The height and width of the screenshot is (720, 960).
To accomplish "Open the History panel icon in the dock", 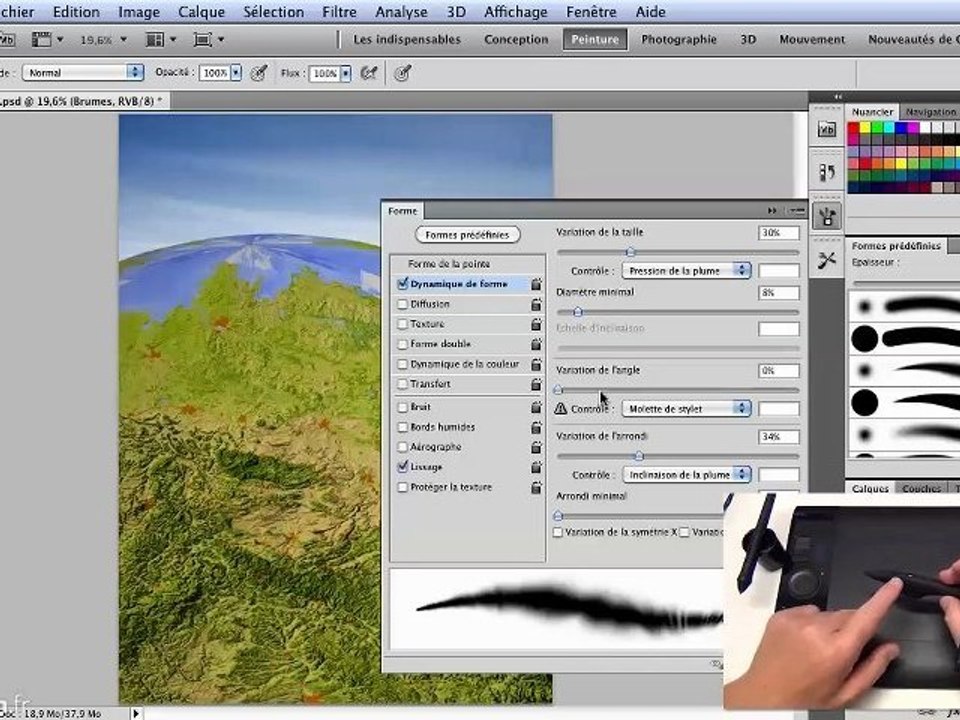I will click(x=827, y=173).
